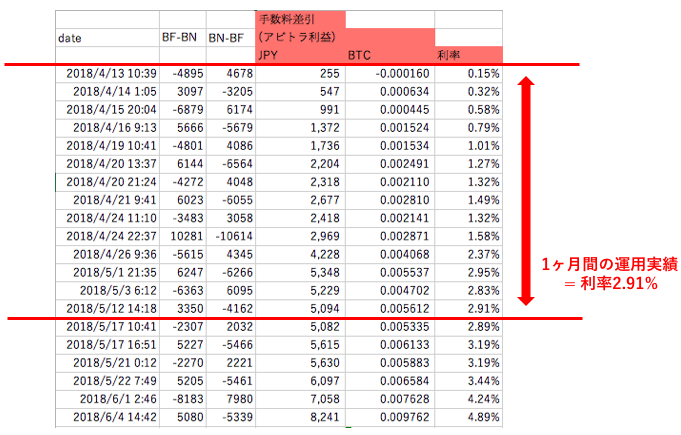Click BTC value 0.004068
Image resolution: width=681 pixels, height=435 pixels.
pos(390,254)
